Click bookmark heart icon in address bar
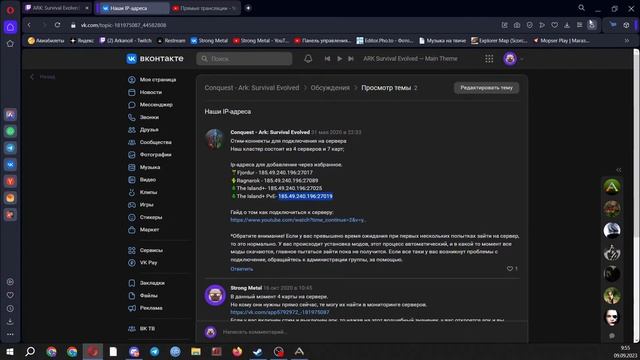Image resolution: width=640 pixels, height=360 pixels. (554, 25)
